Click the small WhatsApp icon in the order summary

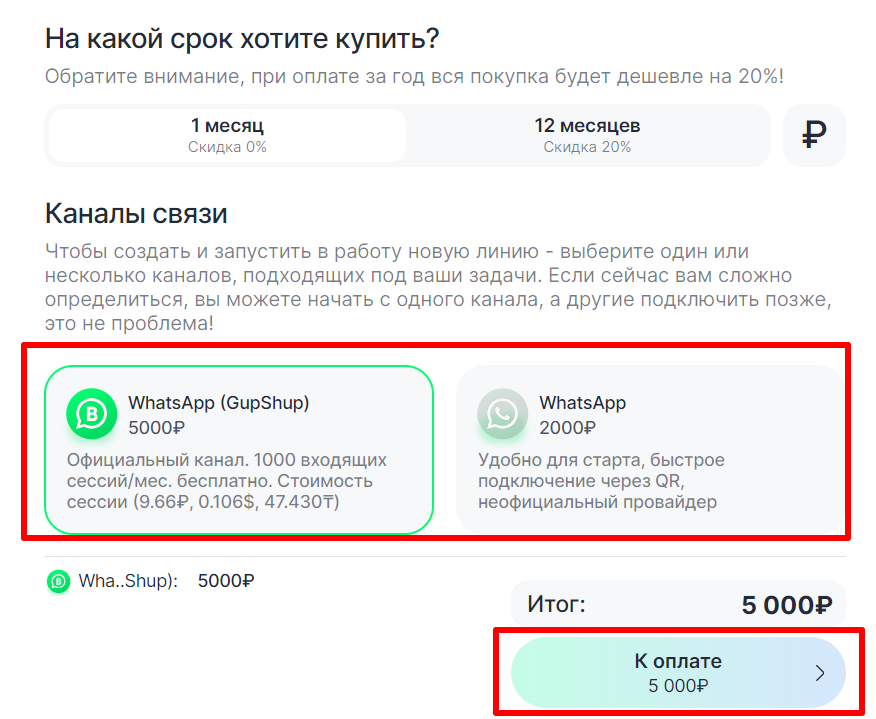click(x=59, y=581)
